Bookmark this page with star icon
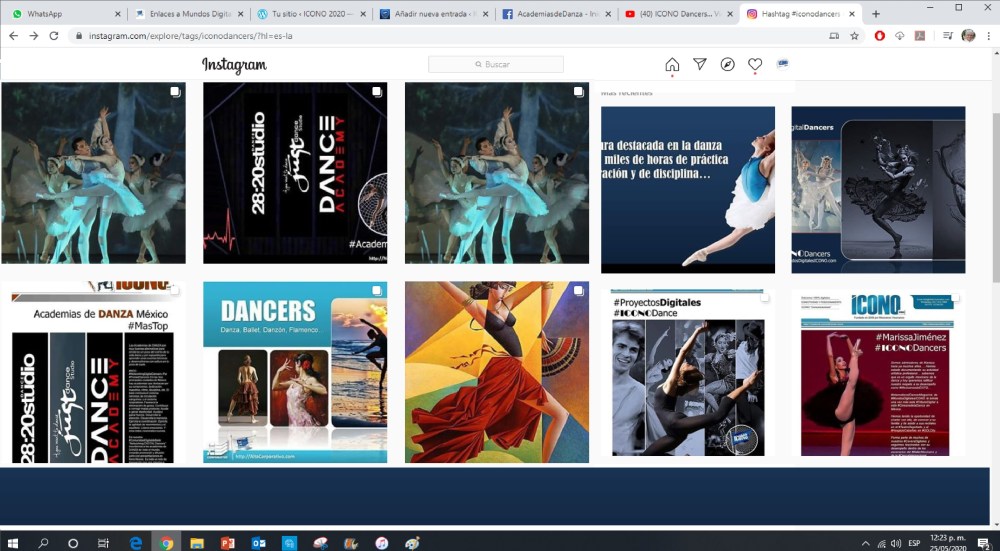Viewport: 1000px width, 551px height. coord(854,35)
